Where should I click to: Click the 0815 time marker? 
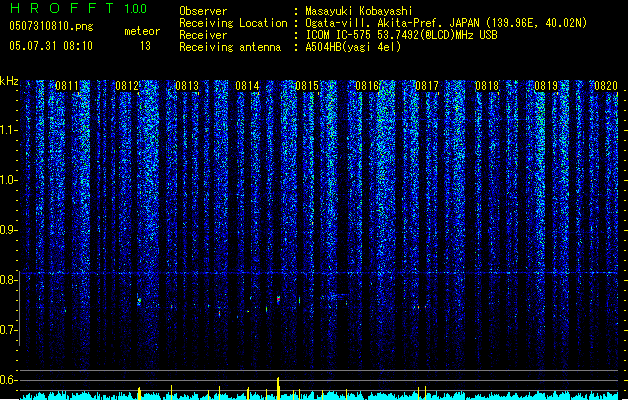(307, 86)
